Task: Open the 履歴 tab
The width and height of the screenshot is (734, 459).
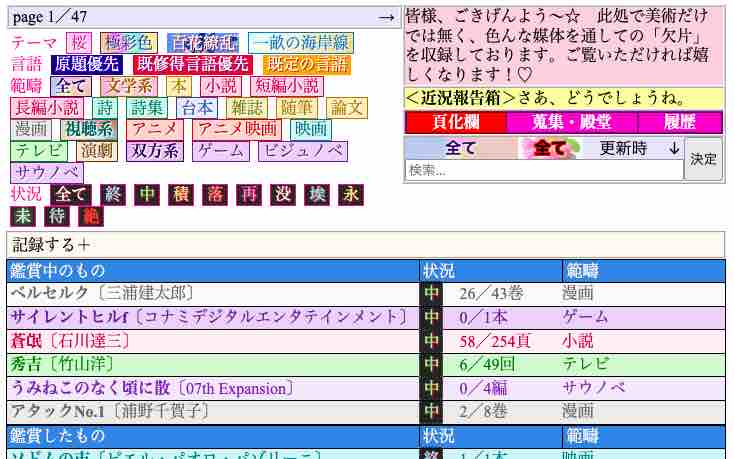Action: (x=666, y=122)
